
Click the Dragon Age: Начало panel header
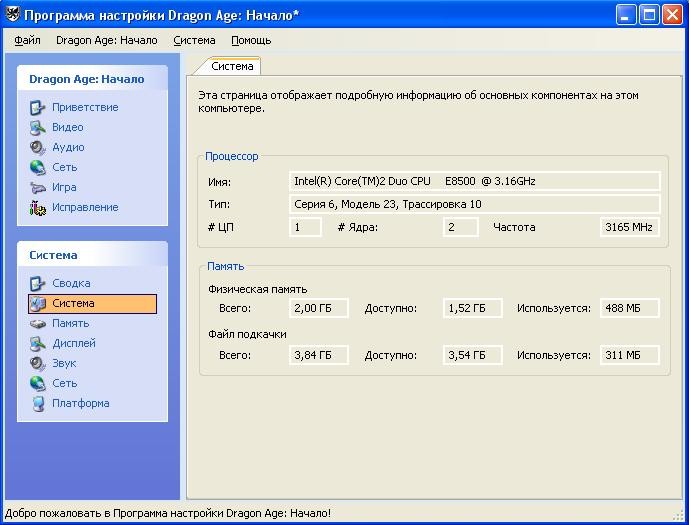click(92, 79)
